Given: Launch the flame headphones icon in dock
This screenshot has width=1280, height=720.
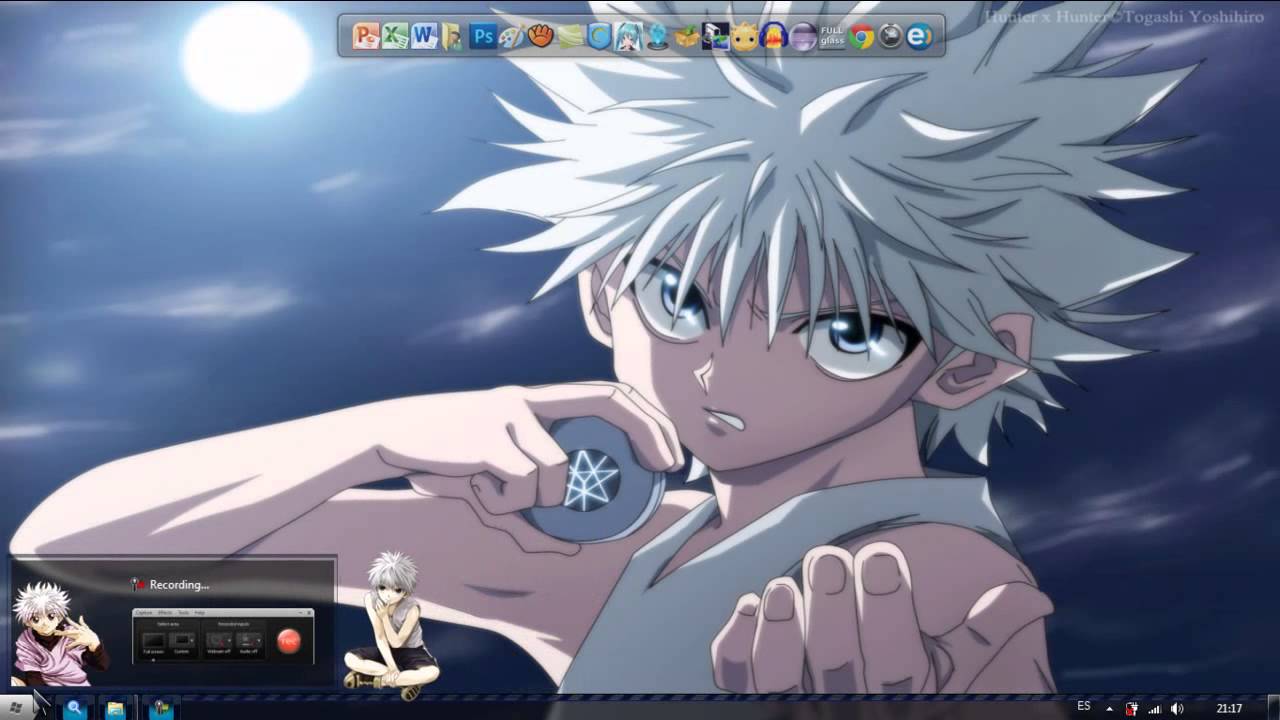Looking at the screenshot, I should click(773, 37).
